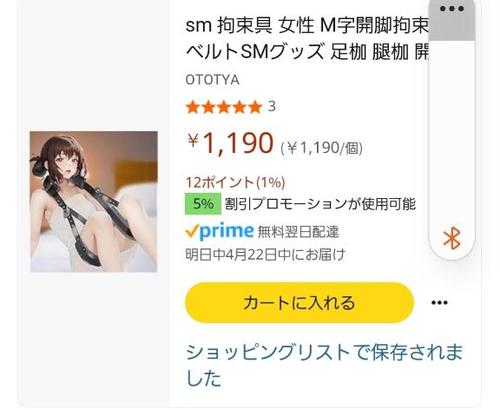Click the orange prime checkmark

point(192,231)
